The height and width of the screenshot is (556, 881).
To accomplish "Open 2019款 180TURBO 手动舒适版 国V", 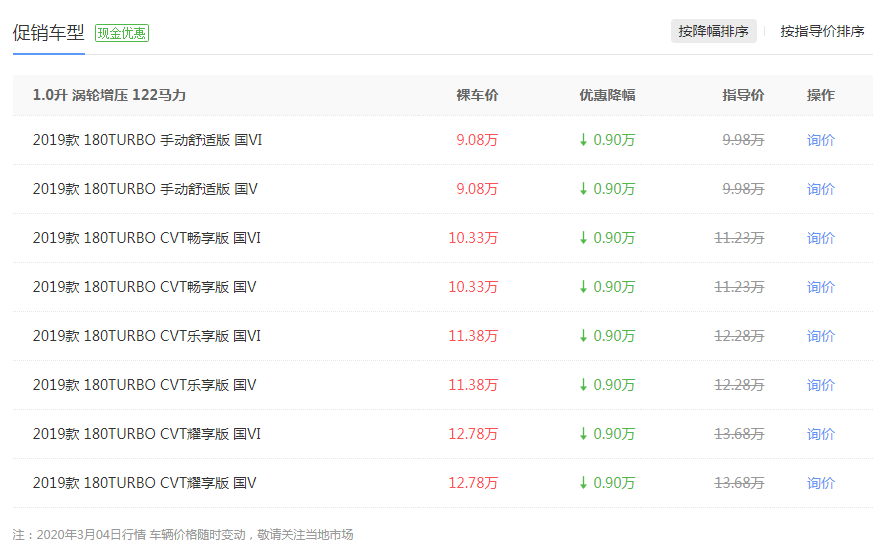I will point(145,189).
